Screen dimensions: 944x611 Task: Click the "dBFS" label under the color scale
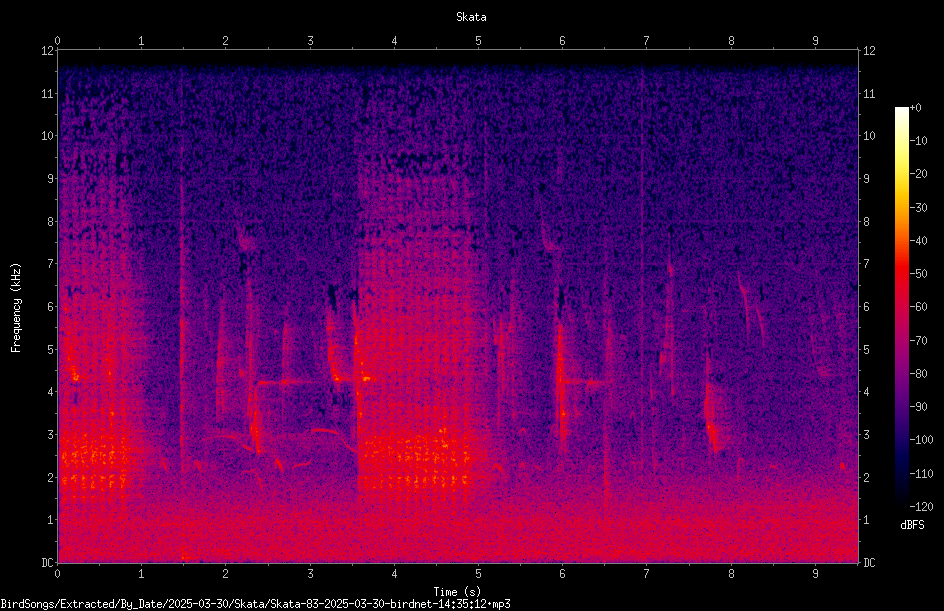point(912,525)
